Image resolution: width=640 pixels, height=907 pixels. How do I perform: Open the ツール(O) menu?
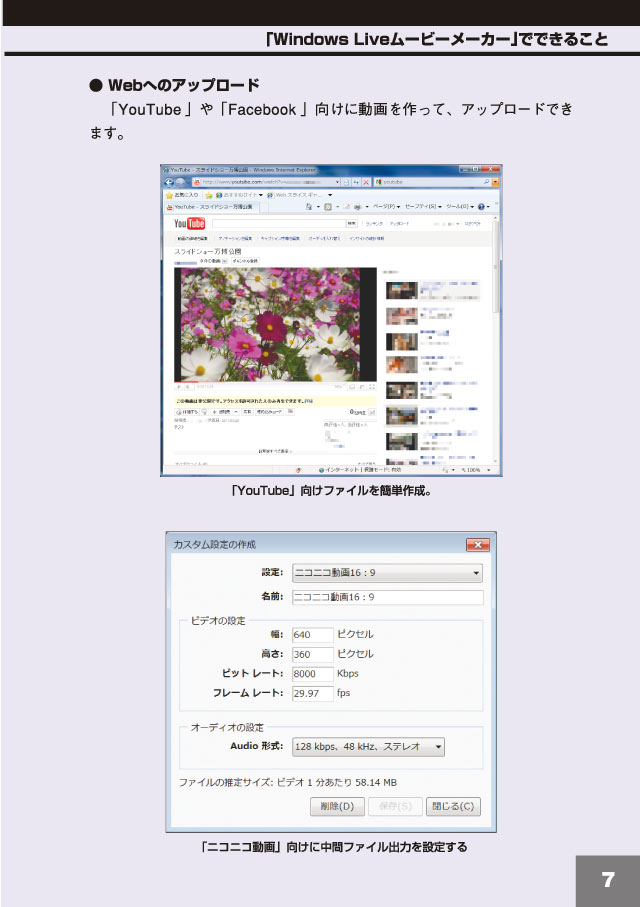pos(459,207)
